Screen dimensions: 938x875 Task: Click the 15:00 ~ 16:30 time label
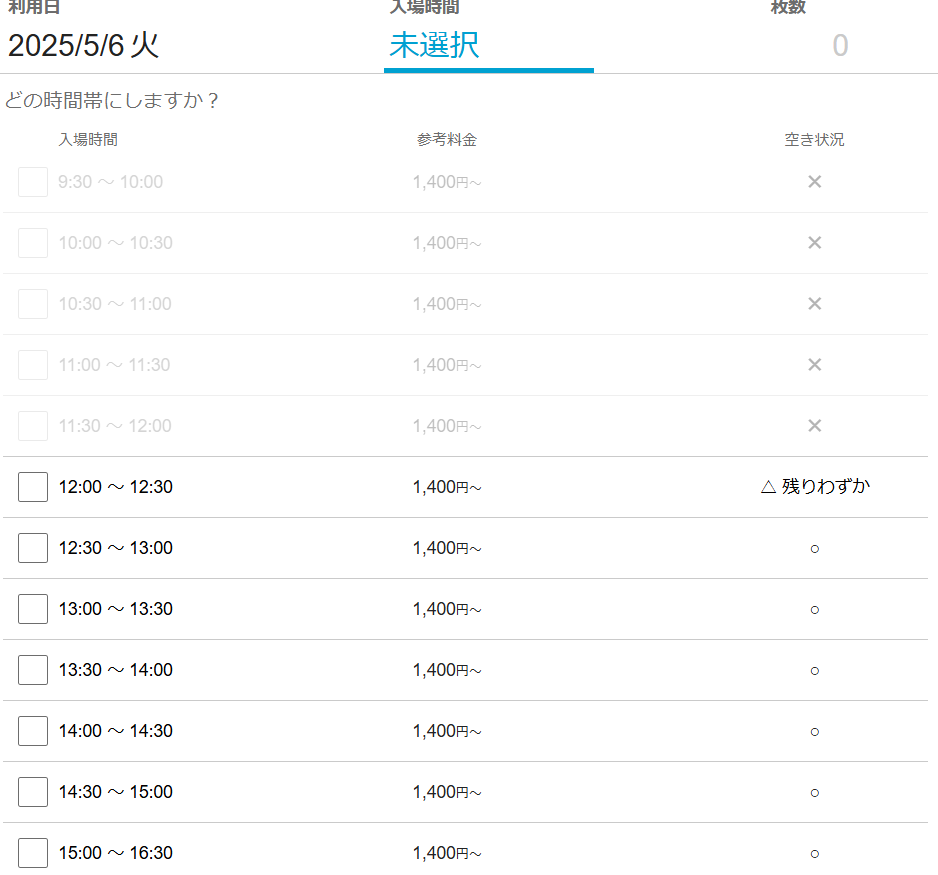point(115,853)
